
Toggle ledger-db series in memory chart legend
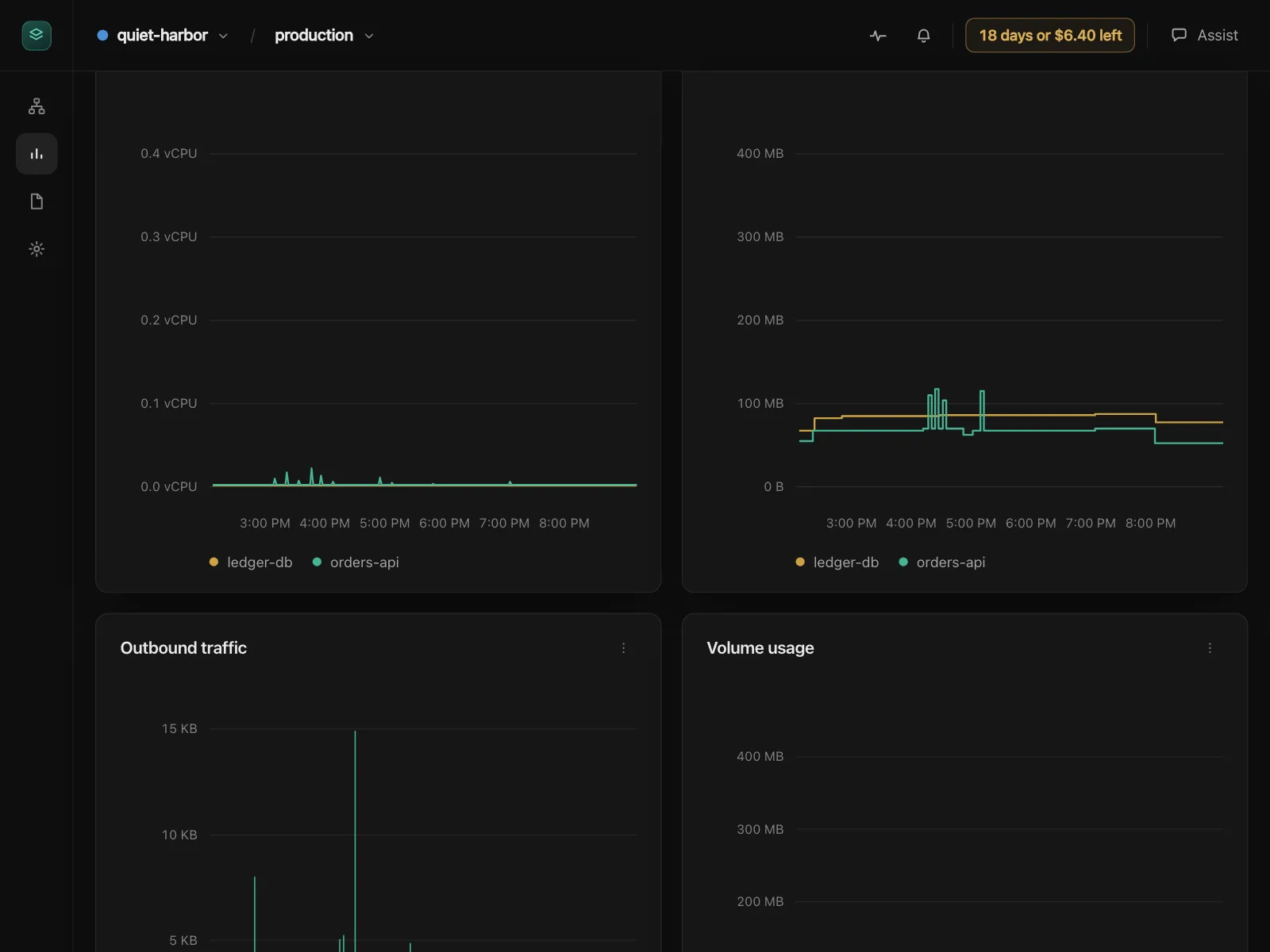837,562
